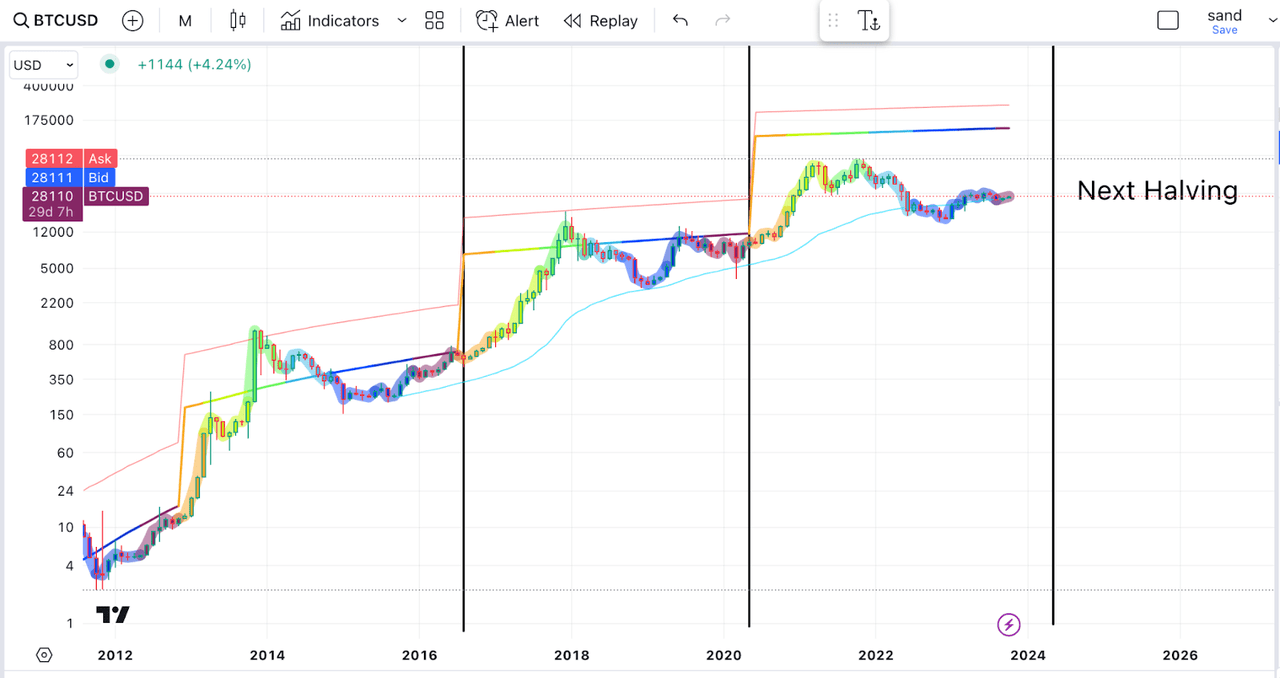Open symbol search via the BTCUSD magnifier
This screenshot has height=678, width=1280.
tap(20, 21)
